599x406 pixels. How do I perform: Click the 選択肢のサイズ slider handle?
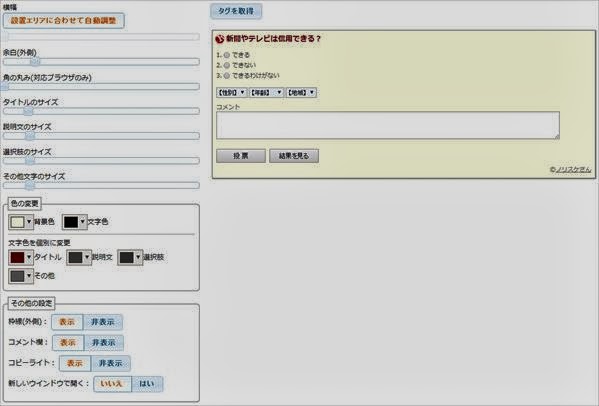click(30, 161)
